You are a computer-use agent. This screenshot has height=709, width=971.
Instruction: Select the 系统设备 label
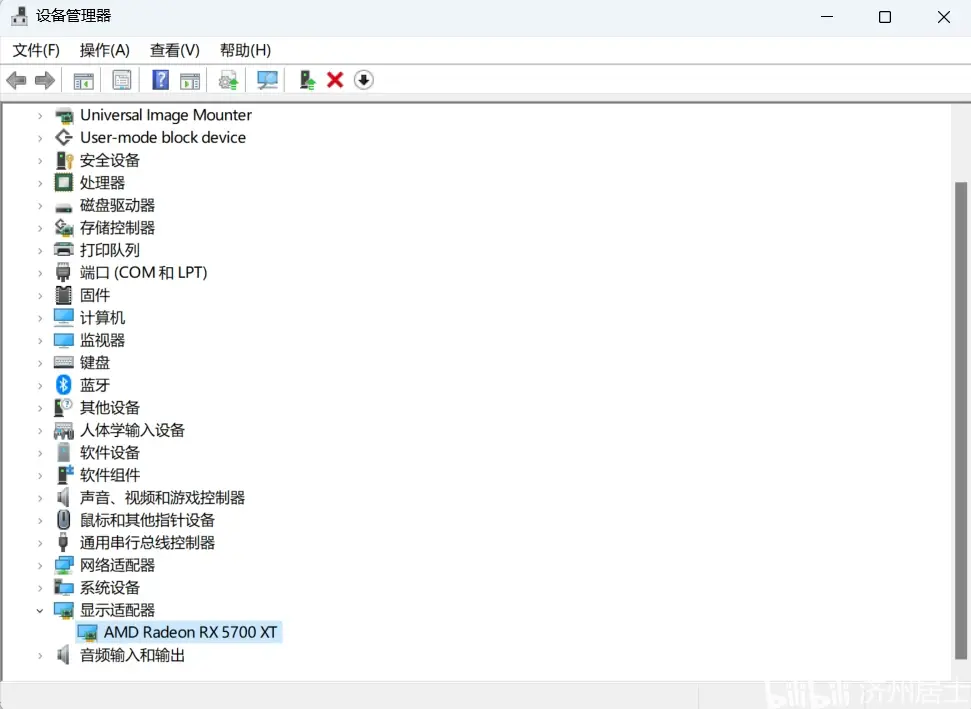click(110, 587)
